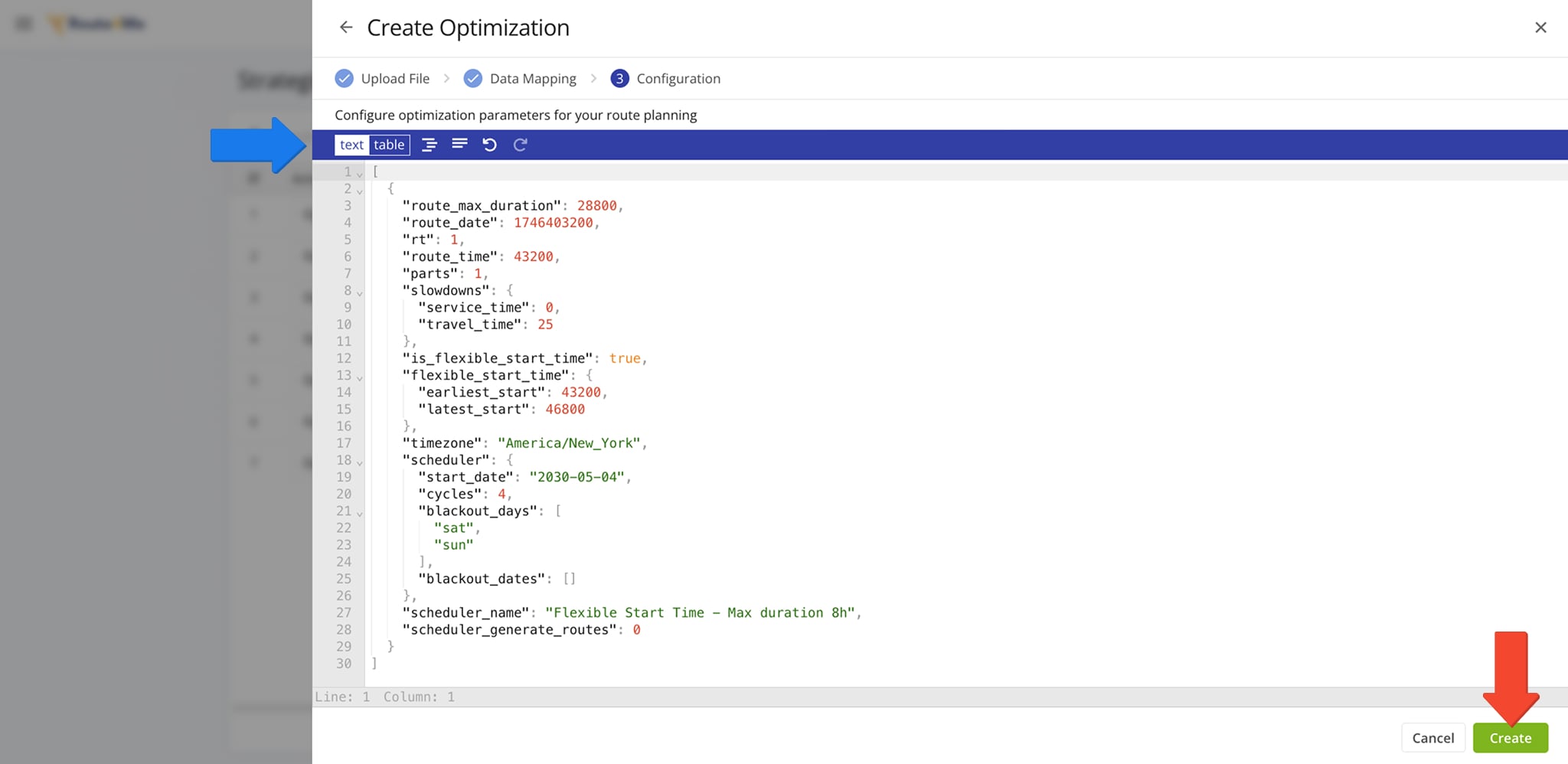
Task: Collapse the root array at line 1
Action: coord(359,174)
